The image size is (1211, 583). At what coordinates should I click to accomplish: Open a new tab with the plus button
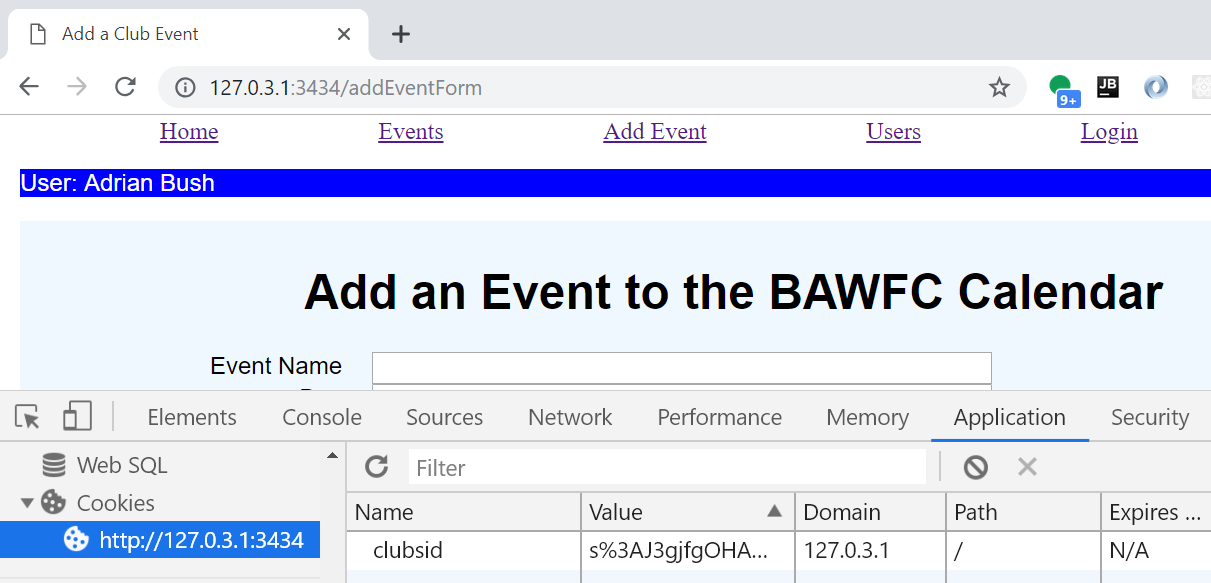coord(401,34)
